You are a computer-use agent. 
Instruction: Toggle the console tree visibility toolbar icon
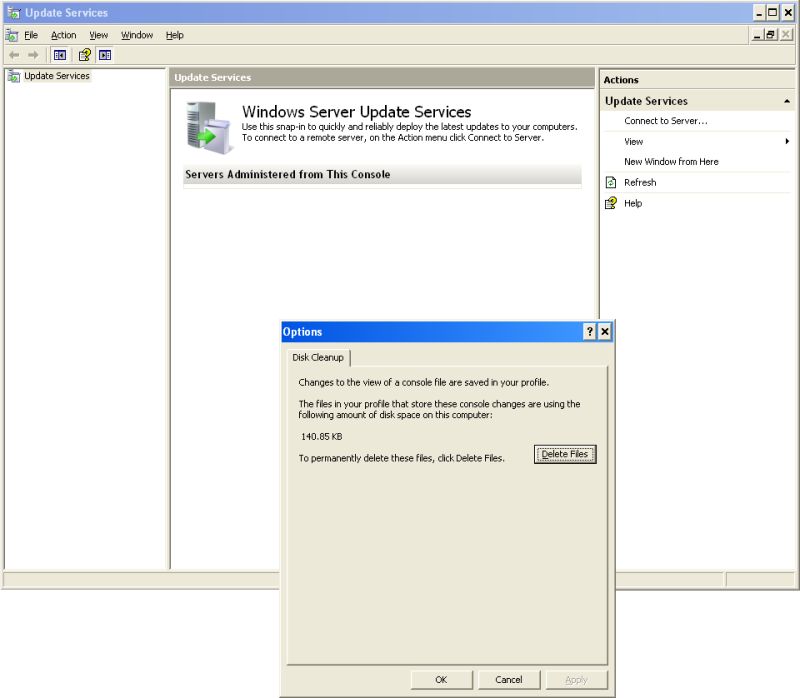tap(59, 55)
